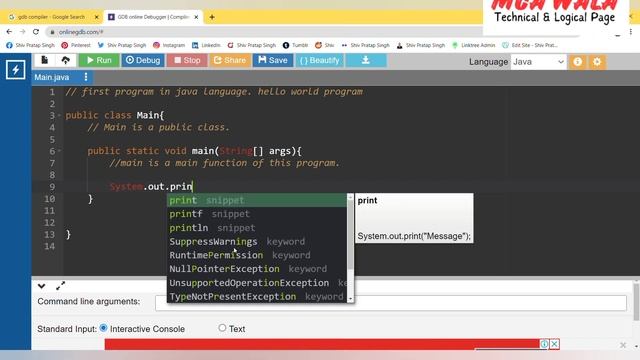Click the first-line comment text in editor
Screen dimensions: 640x360
point(214,92)
